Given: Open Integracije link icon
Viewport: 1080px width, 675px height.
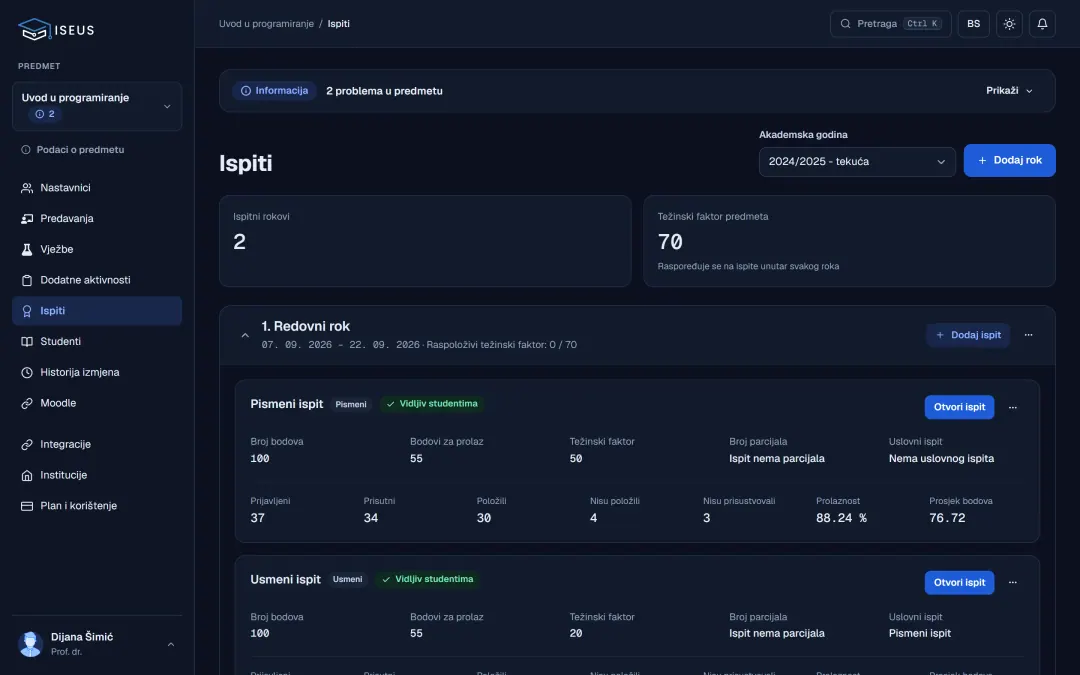Looking at the screenshot, I should tap(27, 445).
